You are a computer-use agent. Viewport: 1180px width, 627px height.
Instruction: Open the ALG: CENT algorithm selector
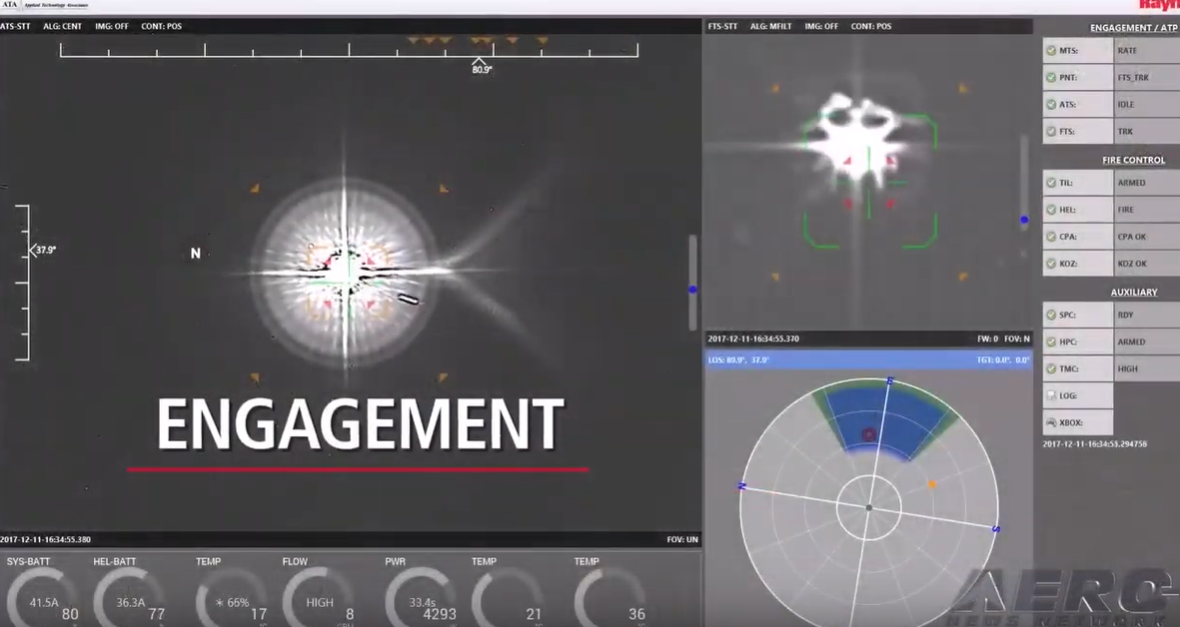point(63,26)
